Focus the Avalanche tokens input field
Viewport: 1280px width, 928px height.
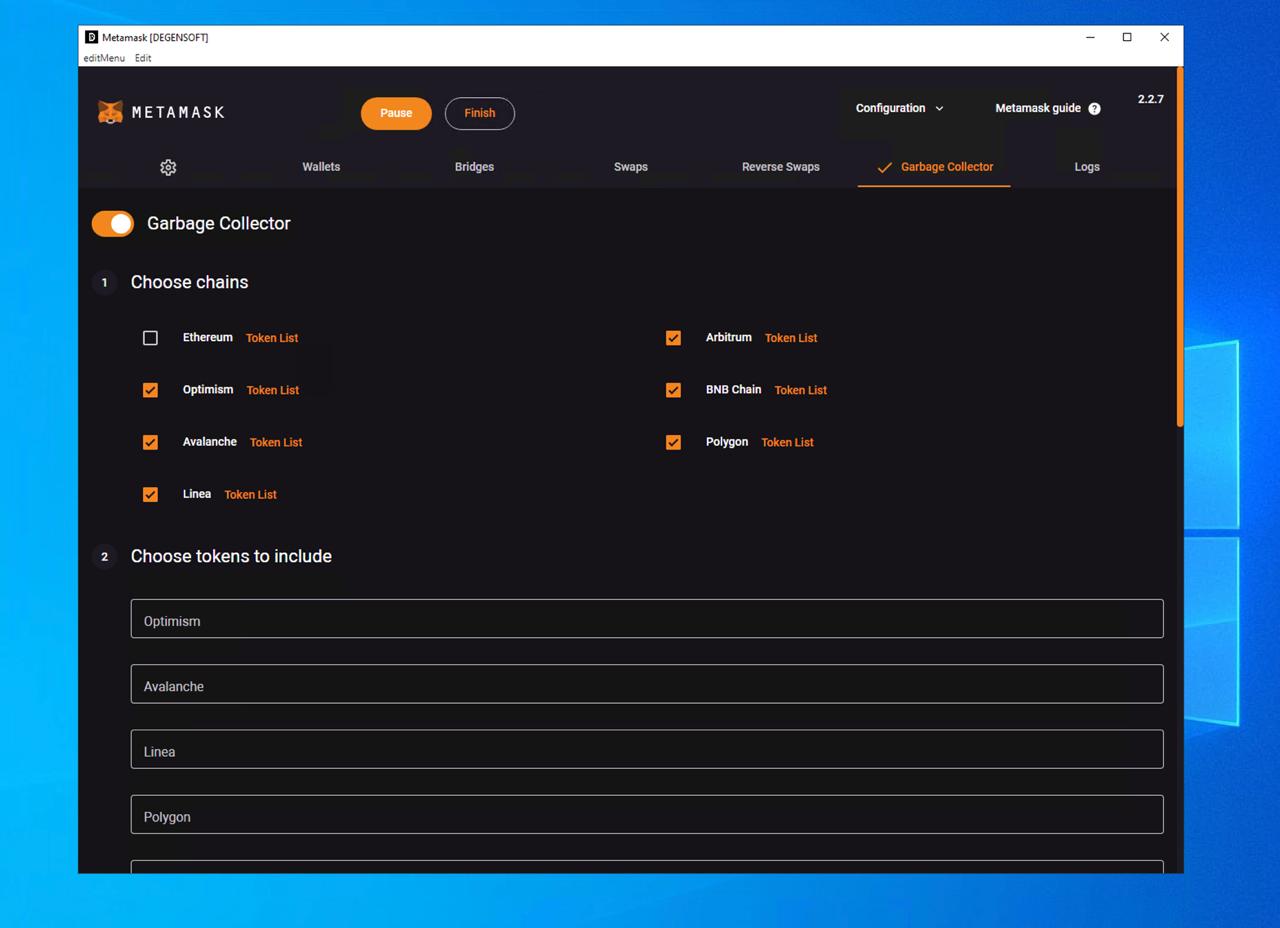(x=647, y=684)
